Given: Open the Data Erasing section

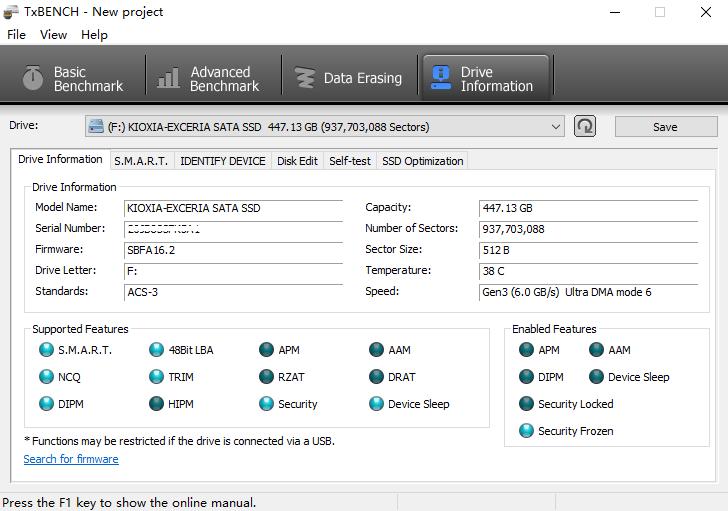Looking at the screenshot, I should (x=348, y=79).
